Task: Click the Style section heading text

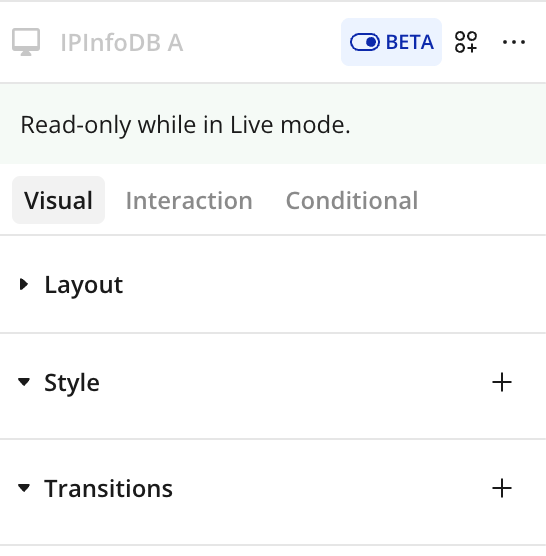Action: click(72, 383)
